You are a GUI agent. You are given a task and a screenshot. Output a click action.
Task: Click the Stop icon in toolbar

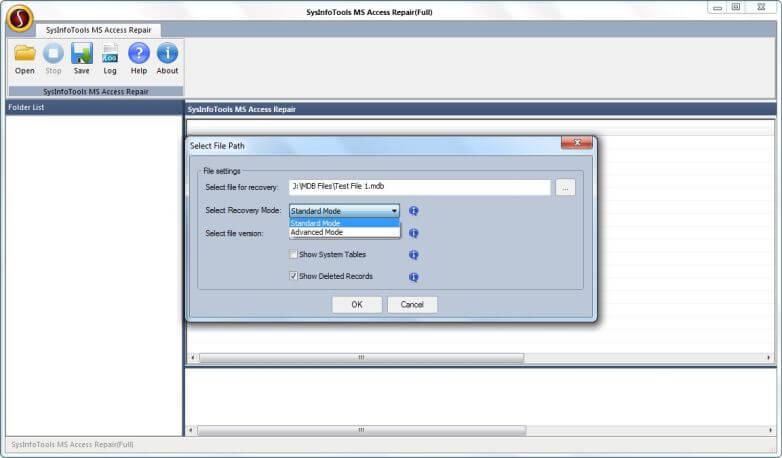(53, 54)
